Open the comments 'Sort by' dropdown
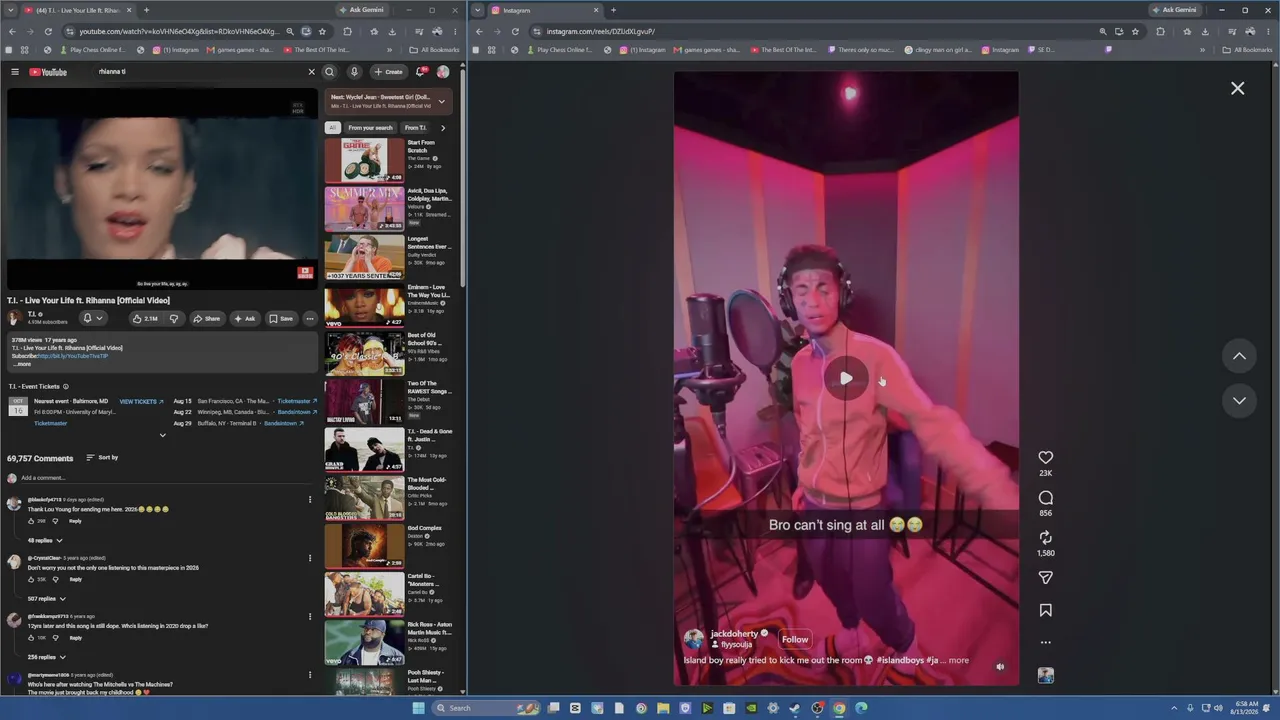The image size is (1280, 720). coord(102,458)
